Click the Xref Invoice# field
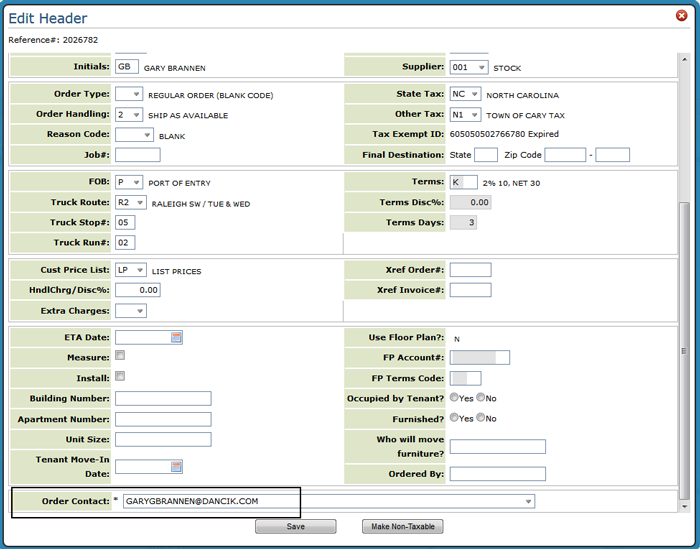700x549 pixels. point(471,290)
